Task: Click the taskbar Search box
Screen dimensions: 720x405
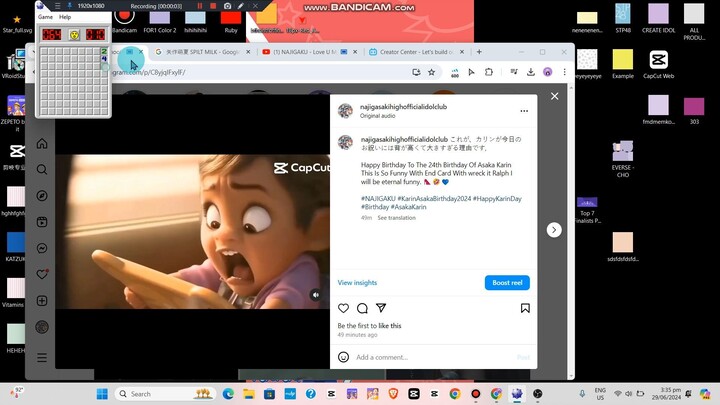Action: pyautogui.click(x=166, y=394)
